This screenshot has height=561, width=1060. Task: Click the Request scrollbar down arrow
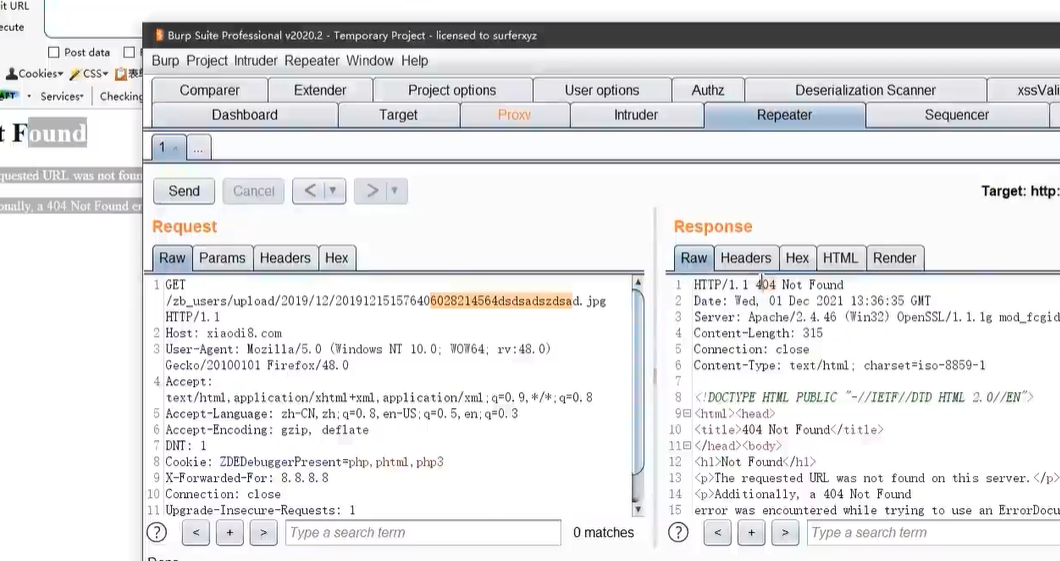pyautogui.click(x=637, y=510)
